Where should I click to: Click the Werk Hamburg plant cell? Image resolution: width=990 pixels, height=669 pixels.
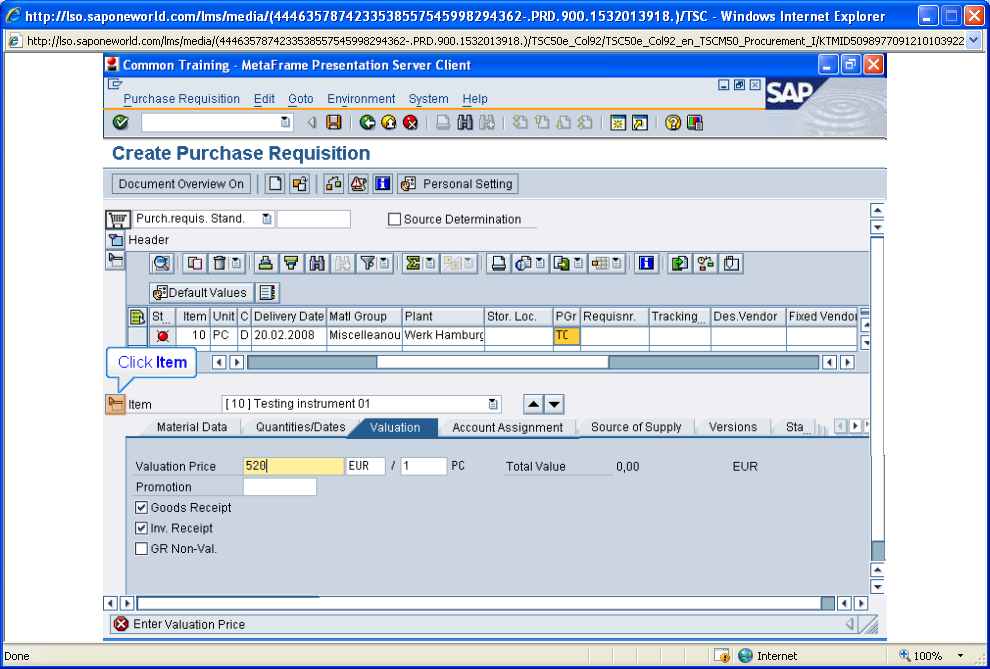[443, 335]
